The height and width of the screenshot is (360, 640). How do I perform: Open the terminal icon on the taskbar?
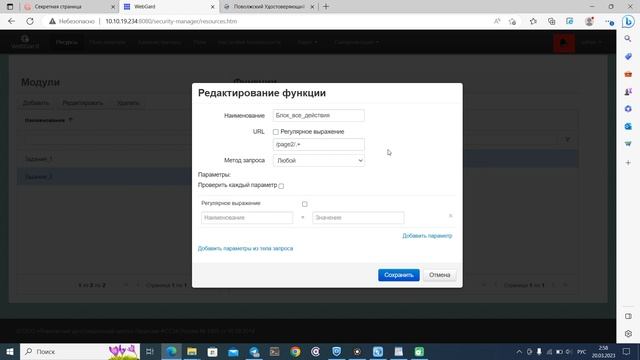275,351
